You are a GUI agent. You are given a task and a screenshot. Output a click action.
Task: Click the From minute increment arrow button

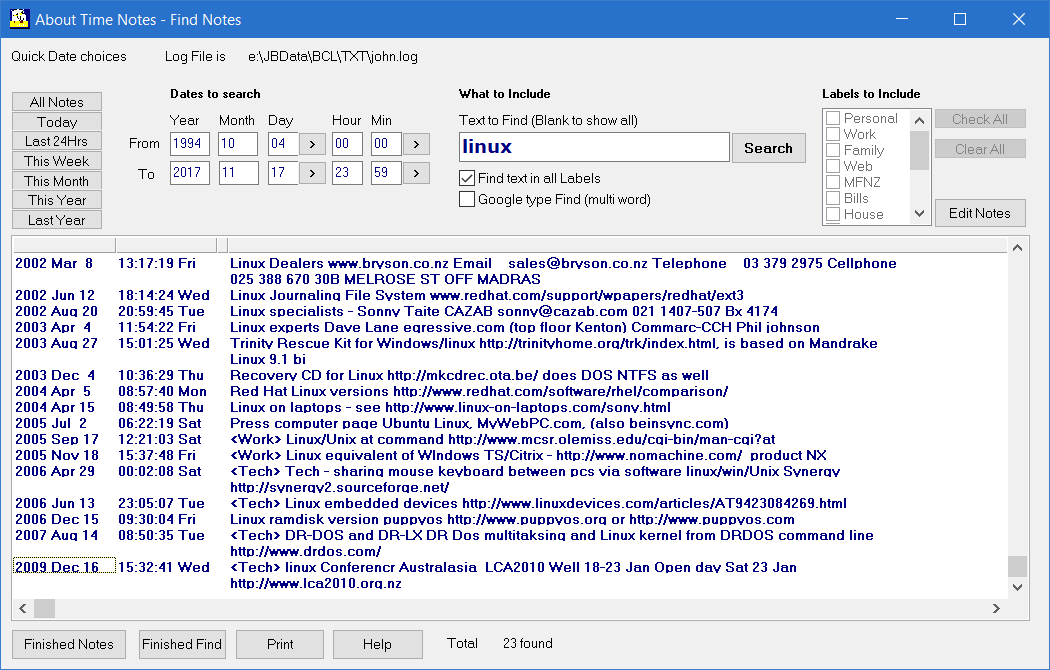tap(415, 144)
